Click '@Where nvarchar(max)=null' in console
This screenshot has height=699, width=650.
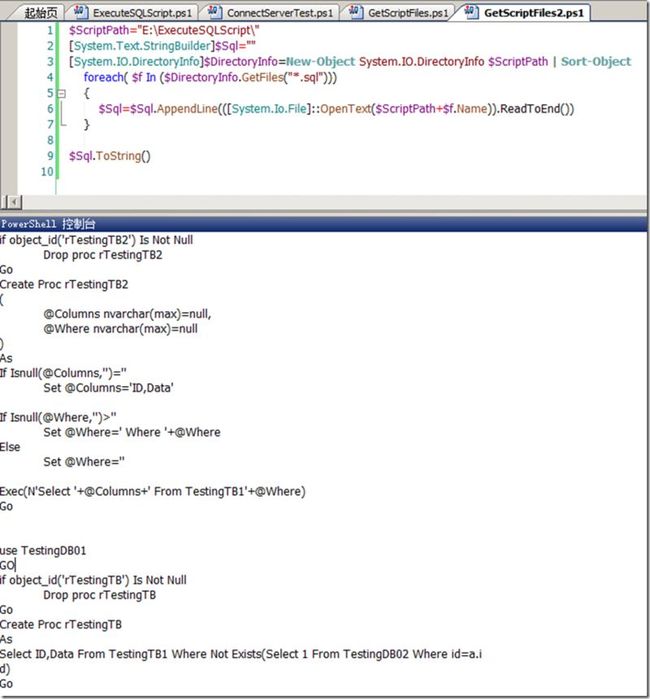coord(120,329)
